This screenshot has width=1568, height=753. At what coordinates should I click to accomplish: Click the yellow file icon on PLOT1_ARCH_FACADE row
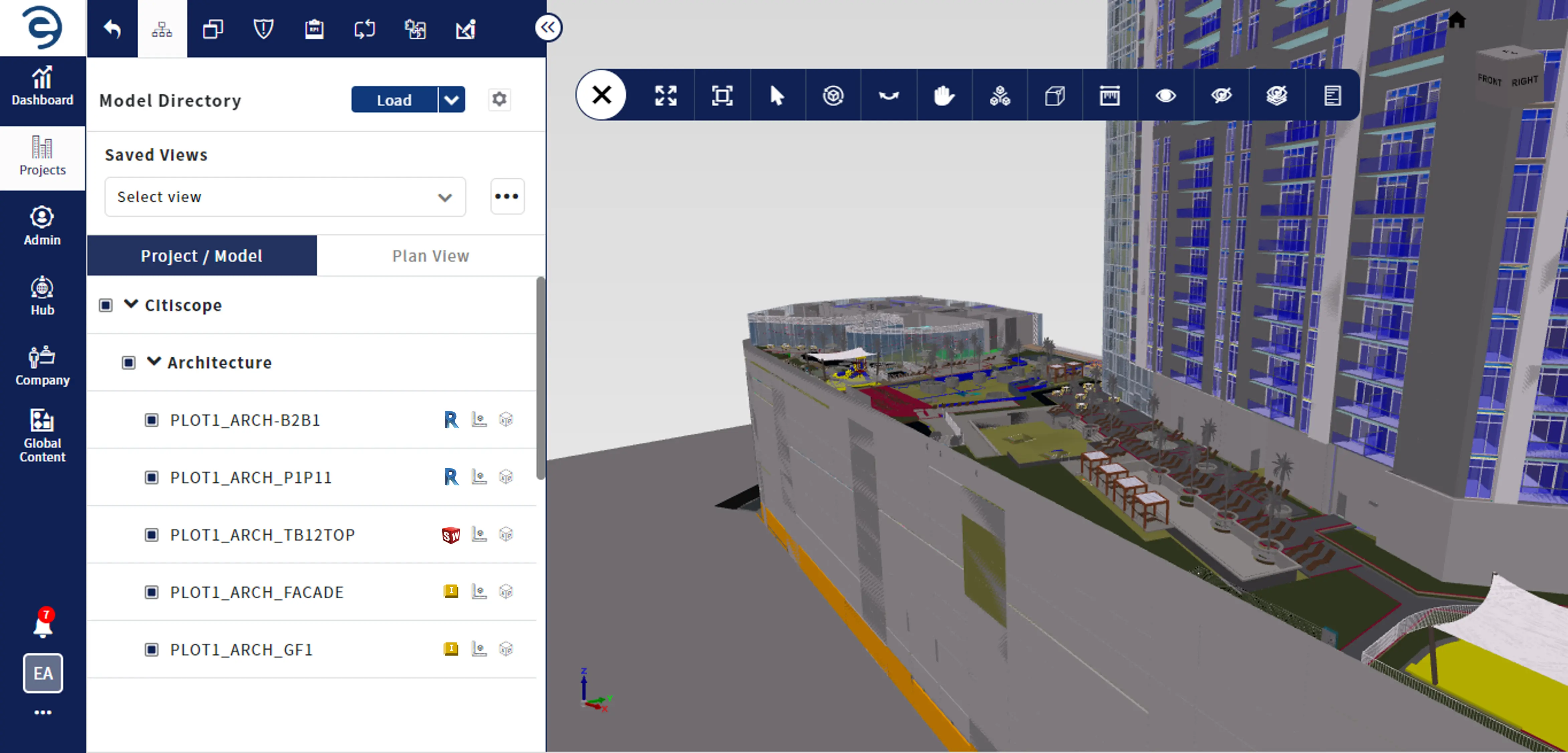451,591
